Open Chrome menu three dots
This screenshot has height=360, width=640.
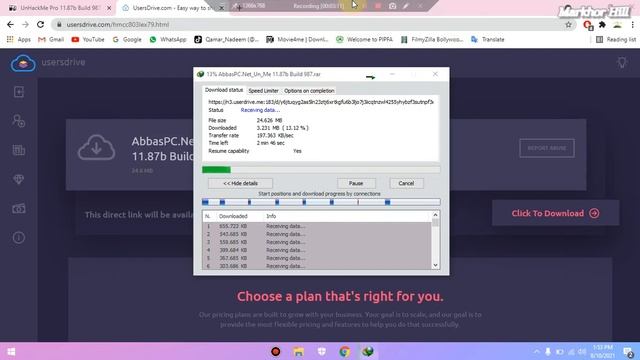(633, 25)
